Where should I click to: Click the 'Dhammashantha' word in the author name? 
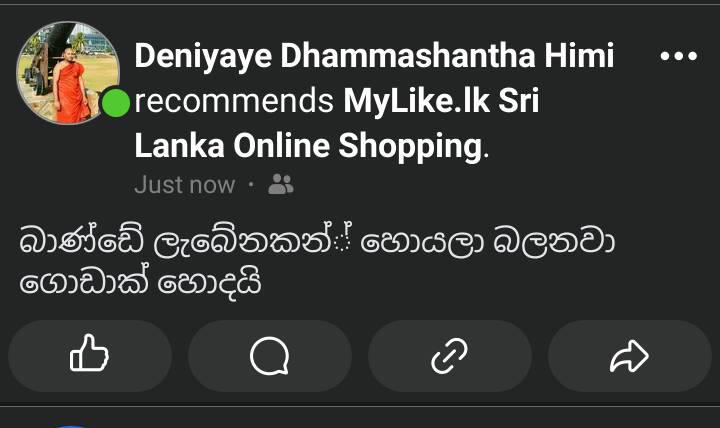pos(408,56)
